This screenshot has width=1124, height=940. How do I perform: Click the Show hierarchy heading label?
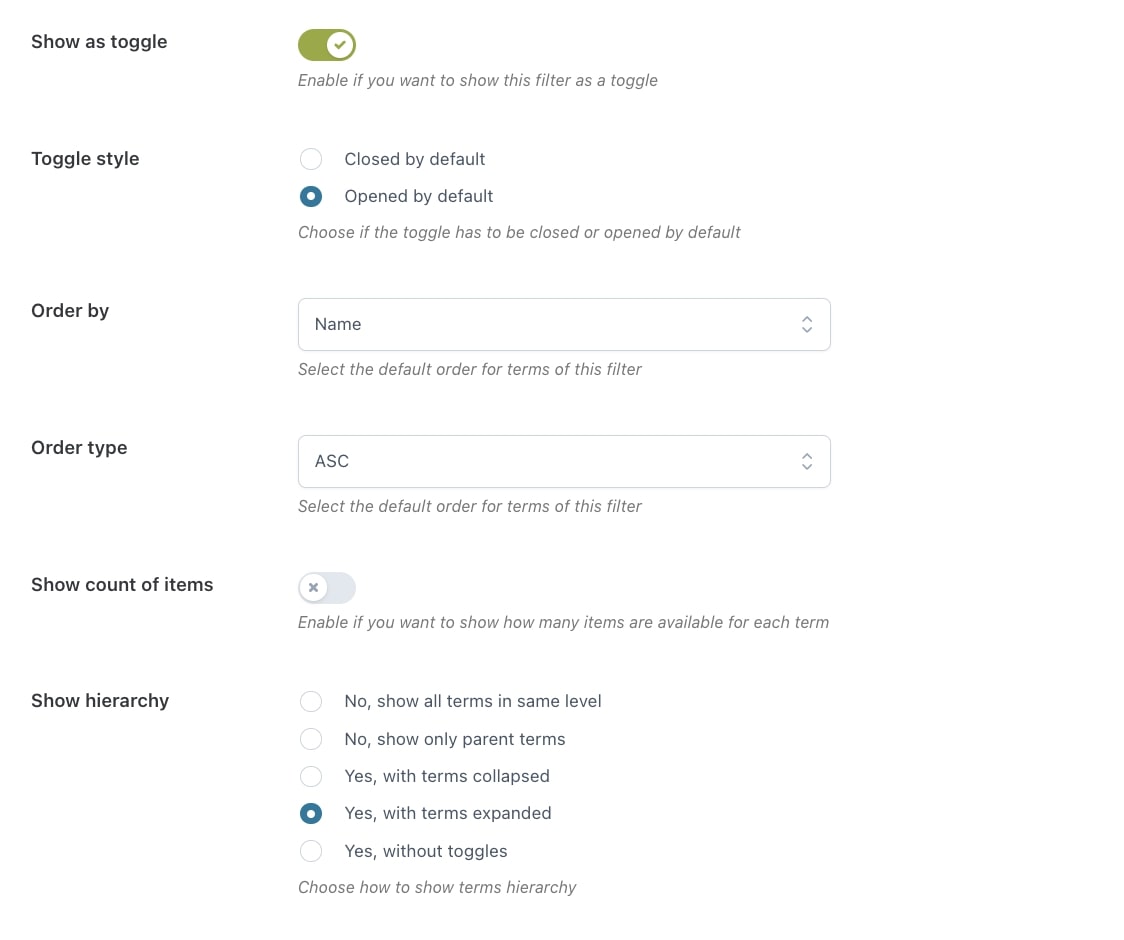100,701
